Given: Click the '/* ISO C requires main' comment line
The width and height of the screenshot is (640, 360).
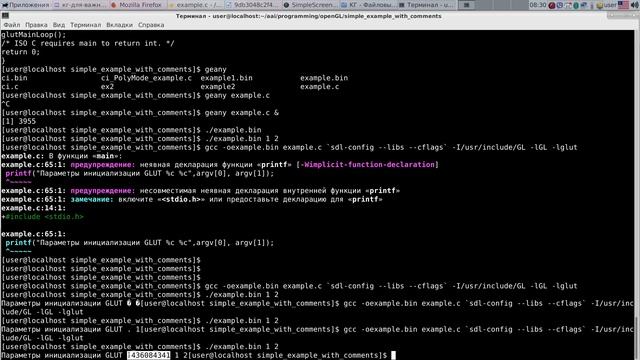Looking at the screenshot, I should tap(88, 43).
